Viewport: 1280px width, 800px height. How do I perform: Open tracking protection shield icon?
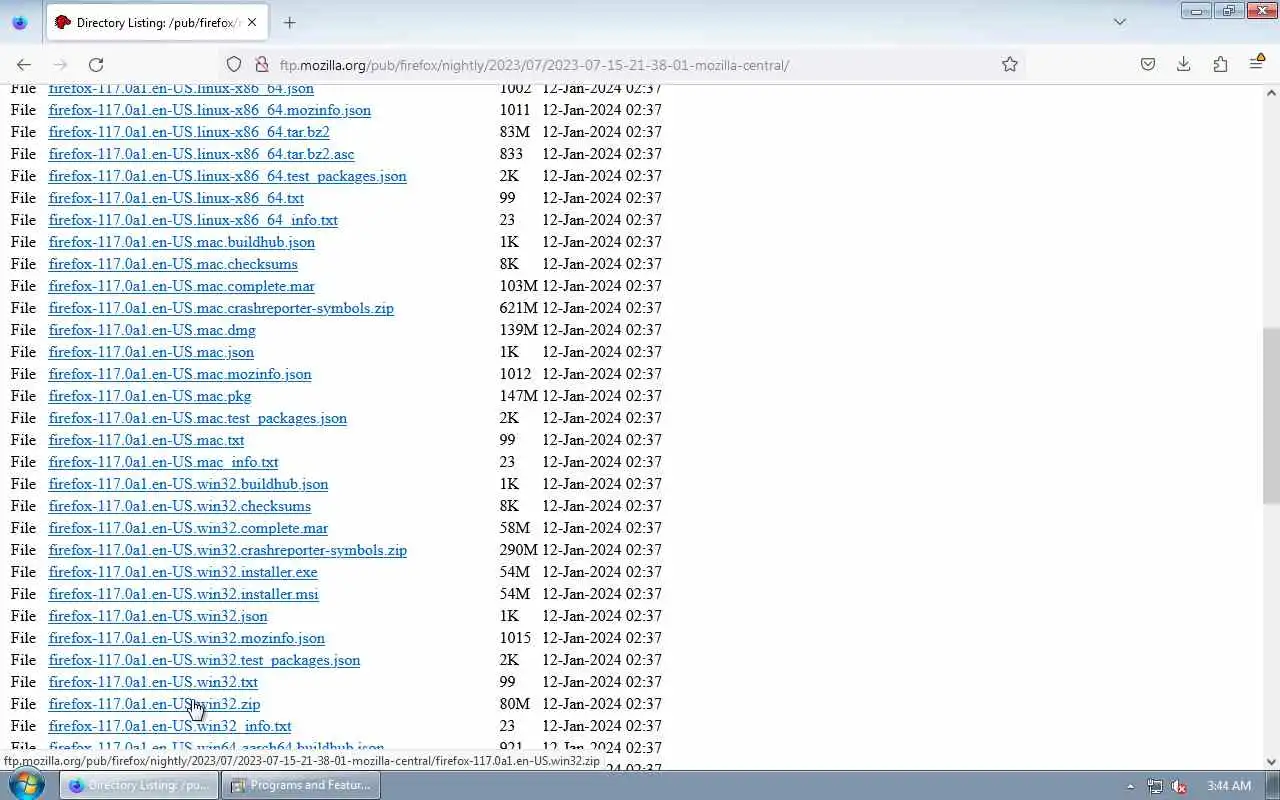pyautogui.click(x=234, y=64)
